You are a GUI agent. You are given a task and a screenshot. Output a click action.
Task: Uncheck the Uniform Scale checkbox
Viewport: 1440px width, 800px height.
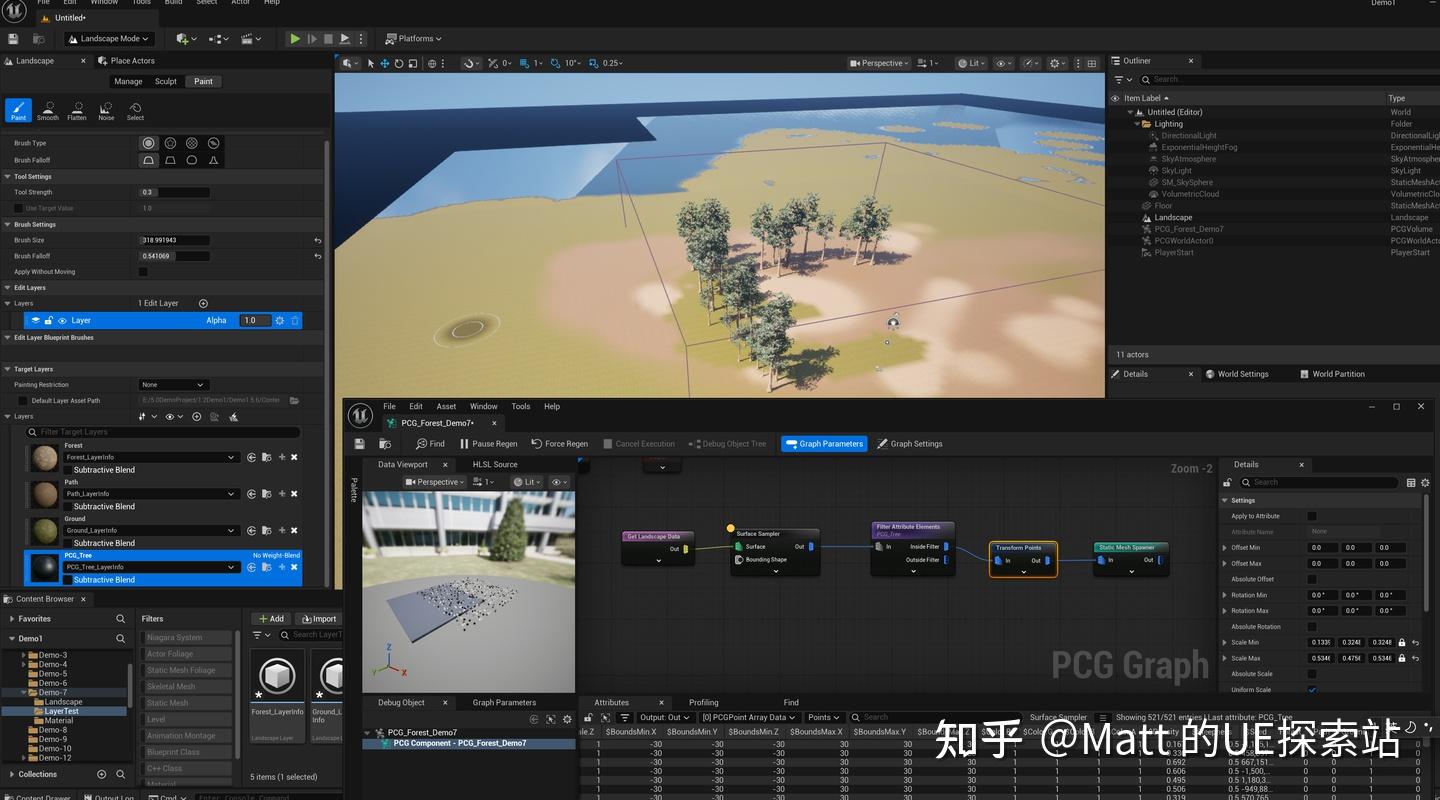[1312, 690]
